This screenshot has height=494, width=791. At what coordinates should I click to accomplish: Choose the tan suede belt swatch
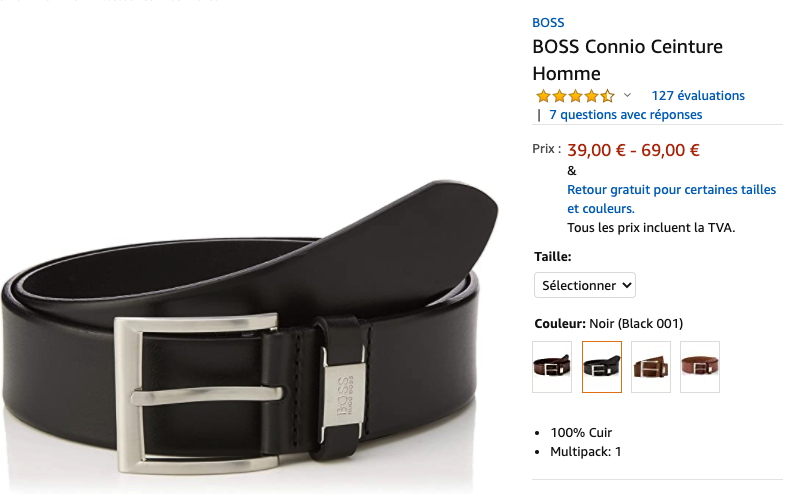pyautogui.click(x=651, y=367)
